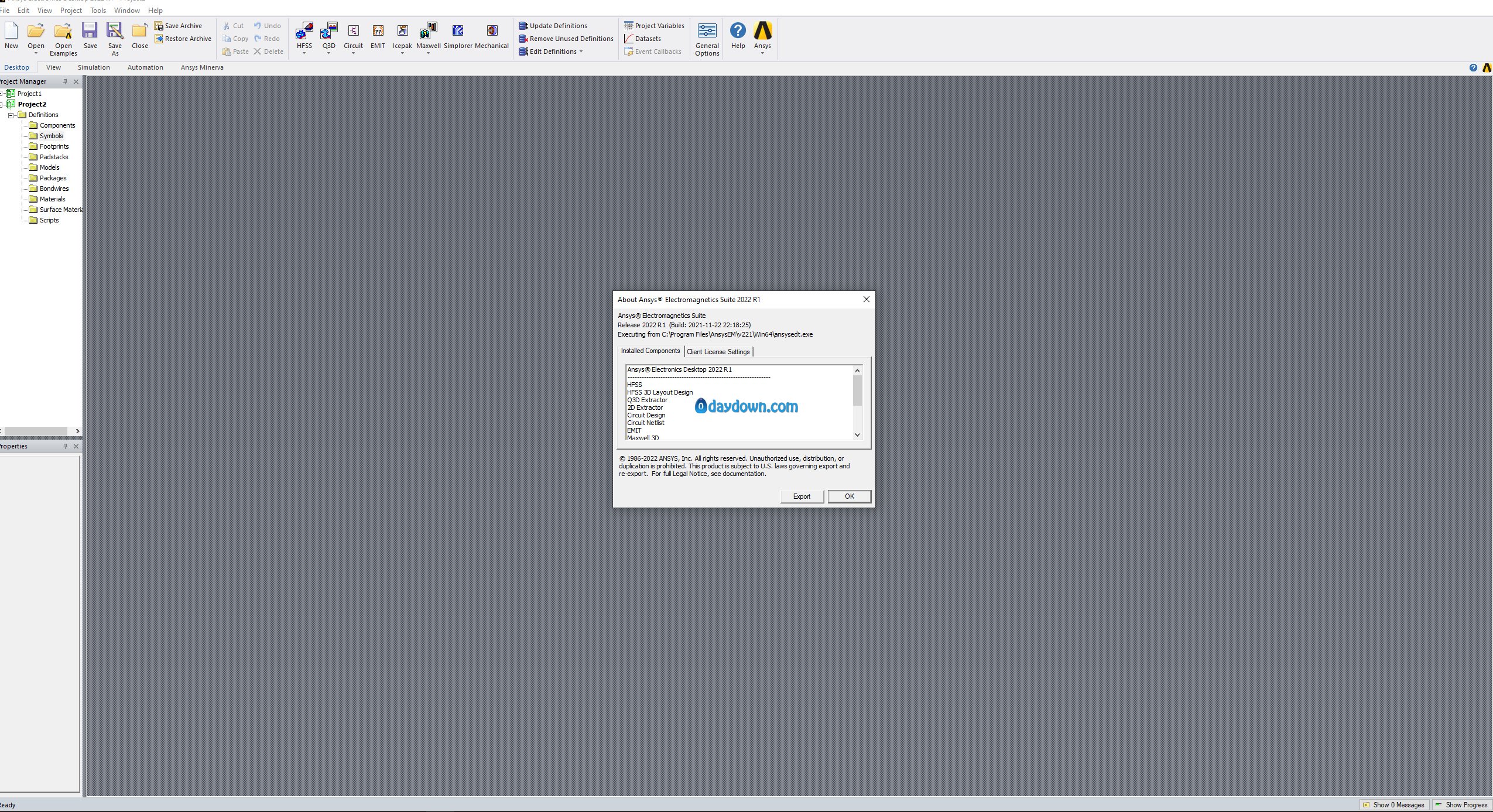Open the Window menu
1493x812 pixels.
(126, 11)
